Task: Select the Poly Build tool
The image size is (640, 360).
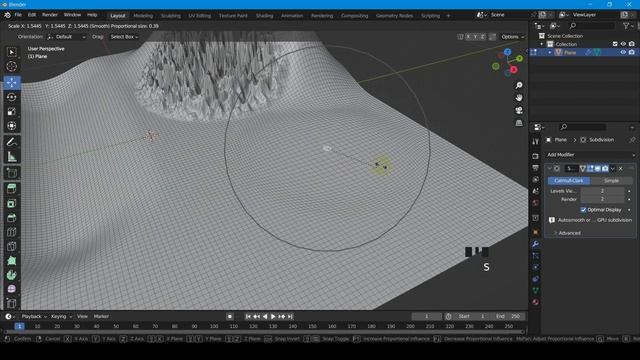Action: pyautogui.click(x=11, y=260)
